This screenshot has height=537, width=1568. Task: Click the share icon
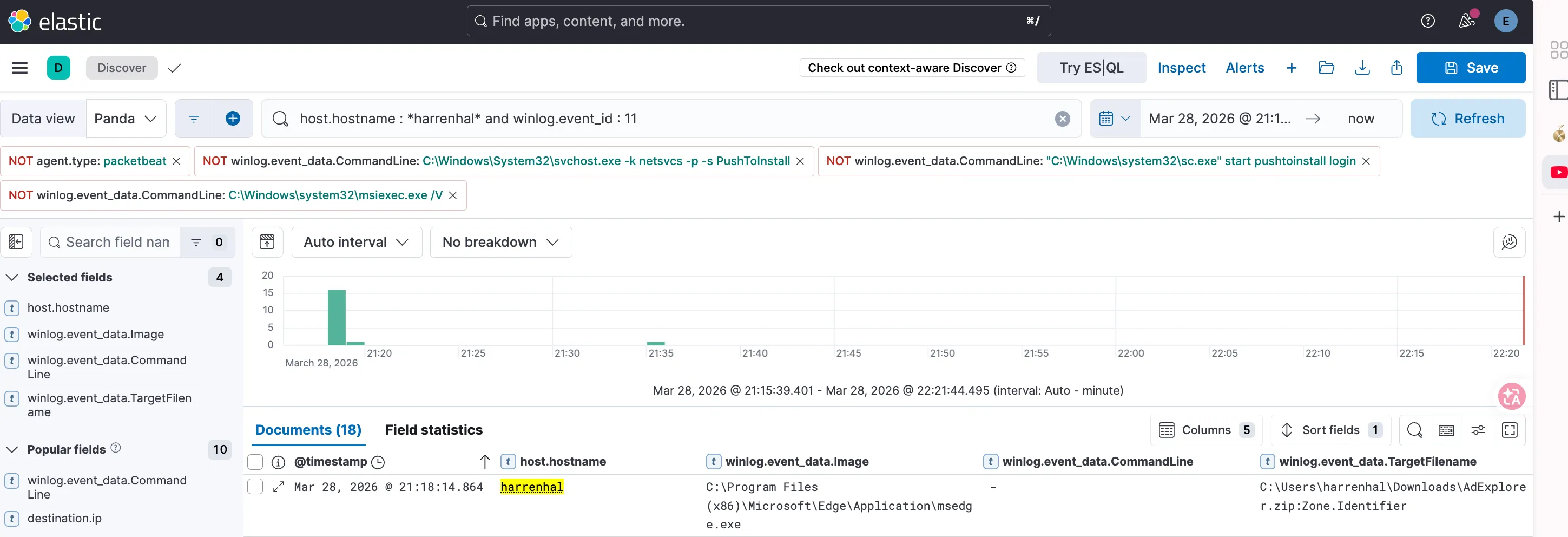(x=1396, y=68)
